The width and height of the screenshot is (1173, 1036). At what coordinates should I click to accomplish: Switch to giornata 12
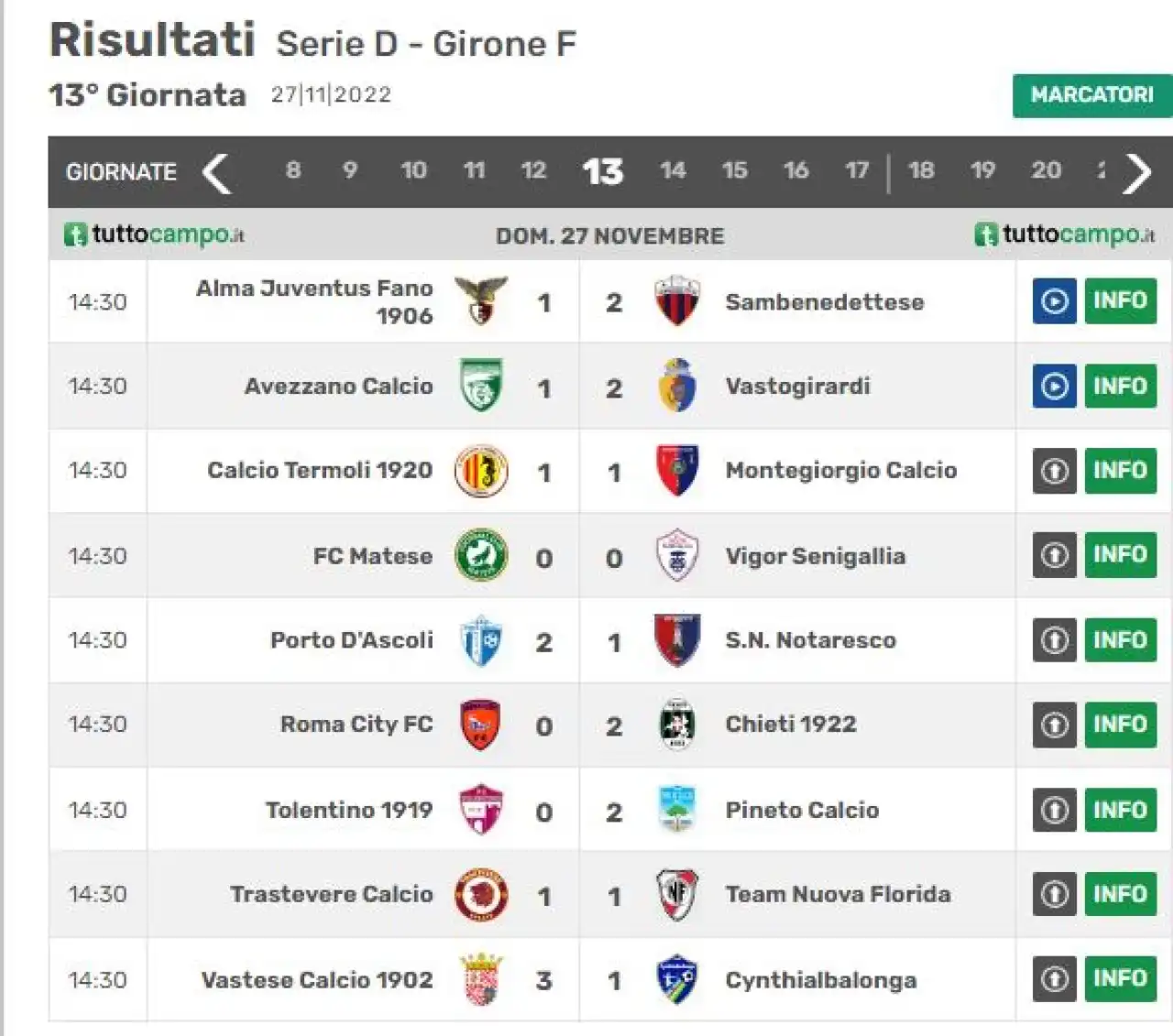(x=533, y=170)
